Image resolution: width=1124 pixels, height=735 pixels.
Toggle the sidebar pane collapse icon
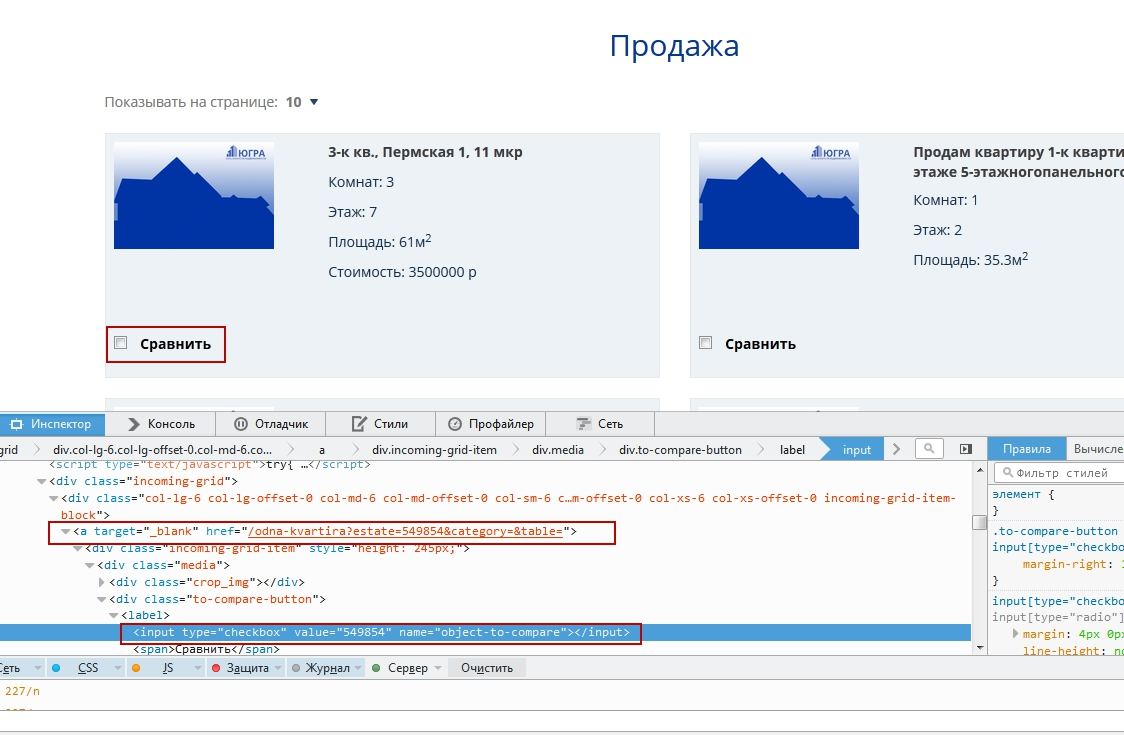tap(966, 449)
